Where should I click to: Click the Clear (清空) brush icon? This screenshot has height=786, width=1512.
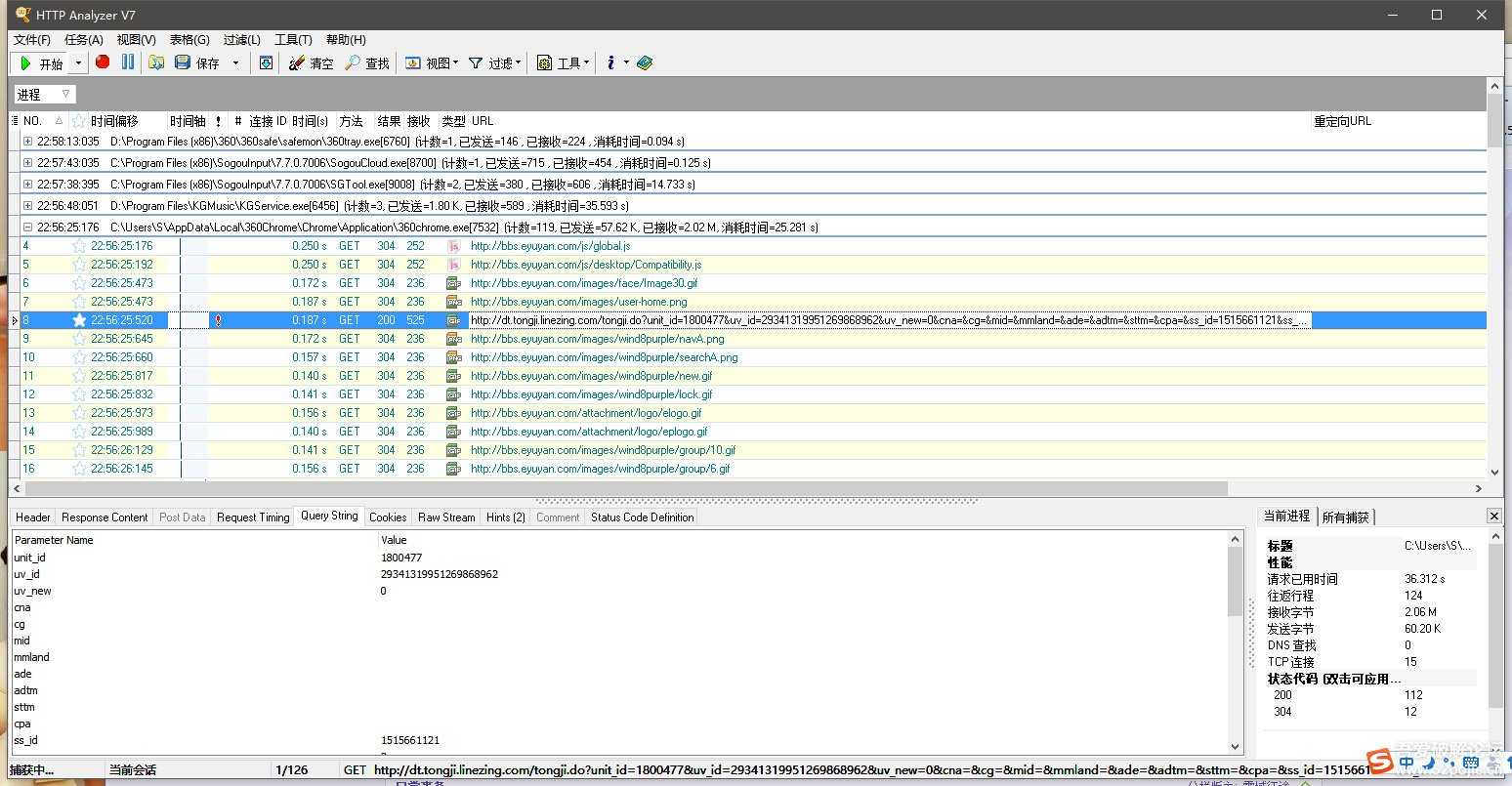(x=297, y=62)
